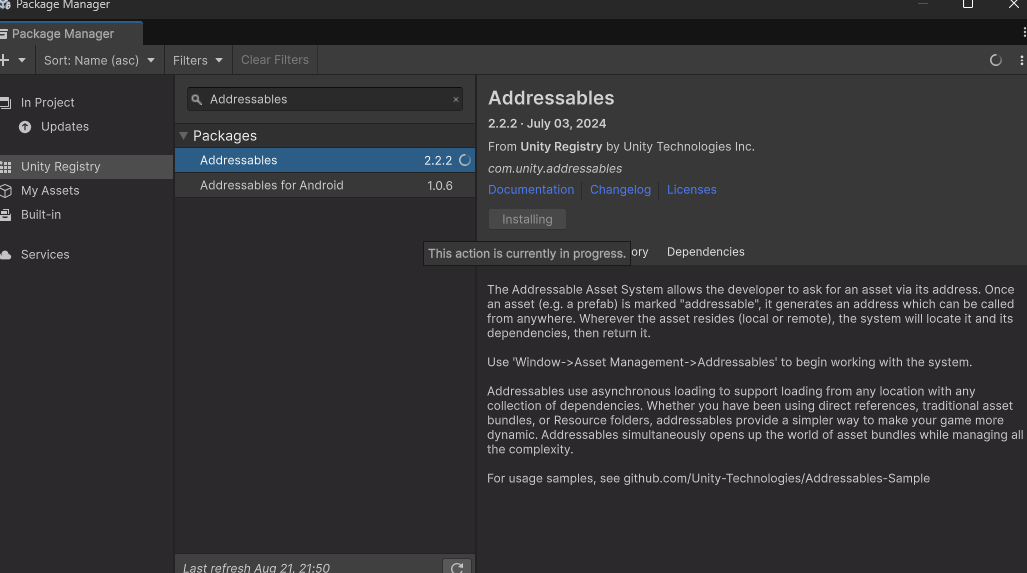Open the Sort: Name (asc) dropdown
This screenshot has width=1027, height=573.
[99, 60]
